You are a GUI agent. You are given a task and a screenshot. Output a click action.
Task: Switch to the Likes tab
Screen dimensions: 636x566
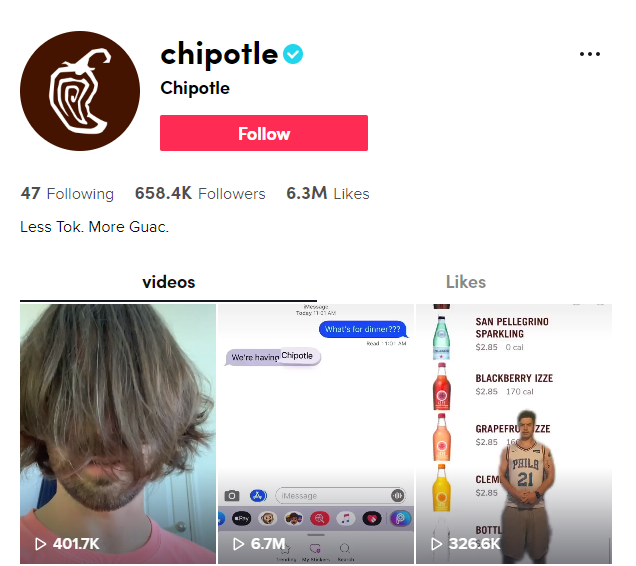466,282
